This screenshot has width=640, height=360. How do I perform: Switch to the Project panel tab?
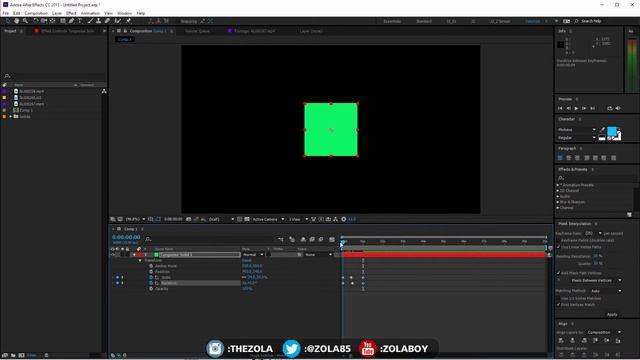click(11, 31)
